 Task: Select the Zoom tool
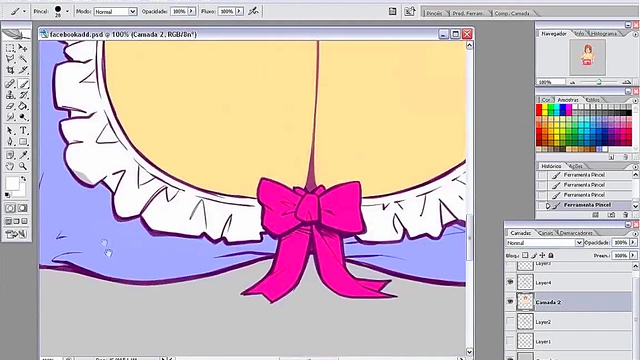point(23,166)
